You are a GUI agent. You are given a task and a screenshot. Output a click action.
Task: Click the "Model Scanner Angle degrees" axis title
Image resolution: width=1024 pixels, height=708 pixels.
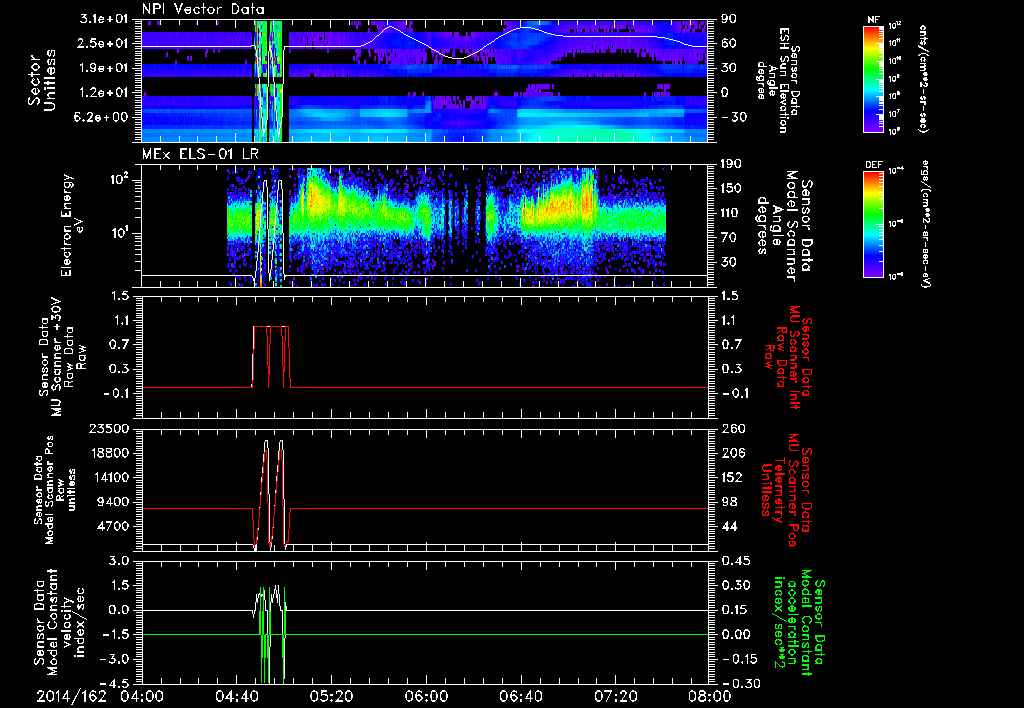(x=784, y=225)
